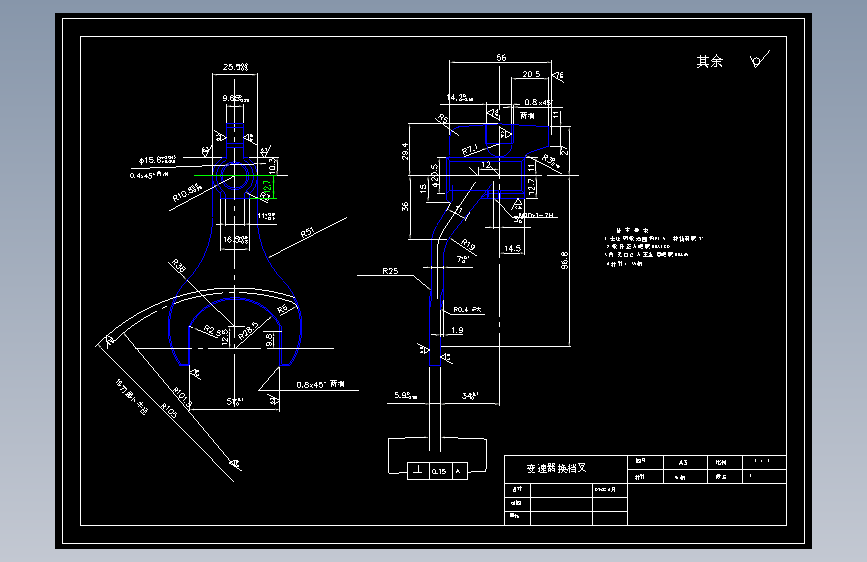Select the R38 radius label
The image size is (867, 562).
pyautogui.click(x=179, y=266)
